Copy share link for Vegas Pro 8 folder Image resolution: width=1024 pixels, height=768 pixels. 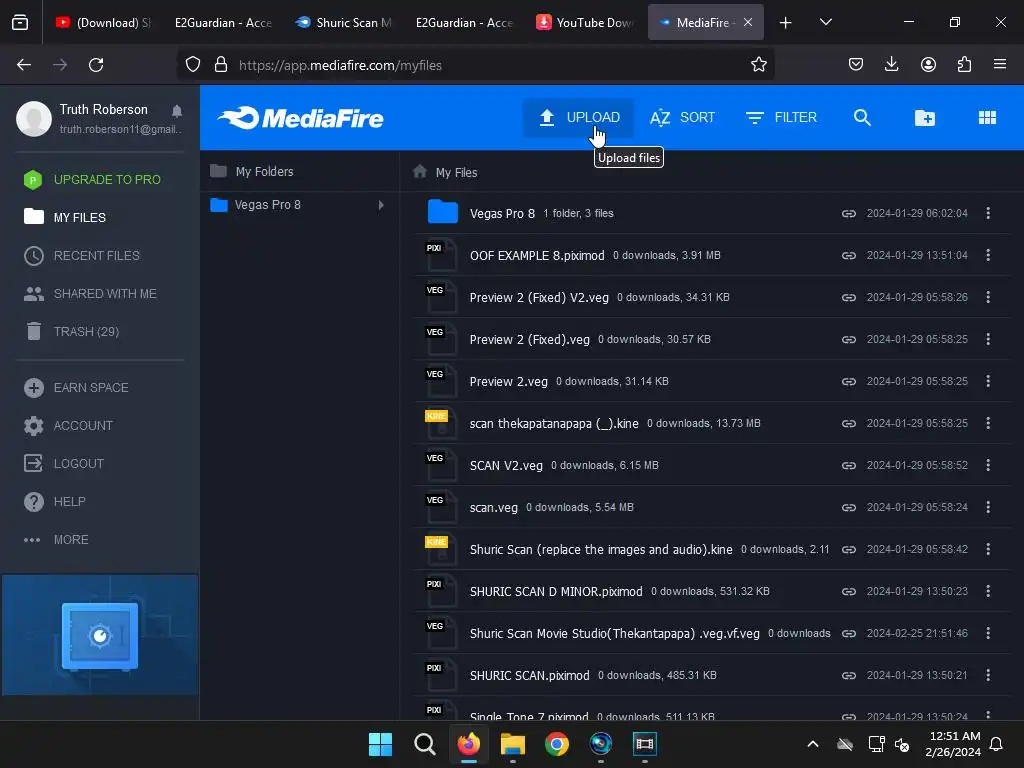pos(848,214)
